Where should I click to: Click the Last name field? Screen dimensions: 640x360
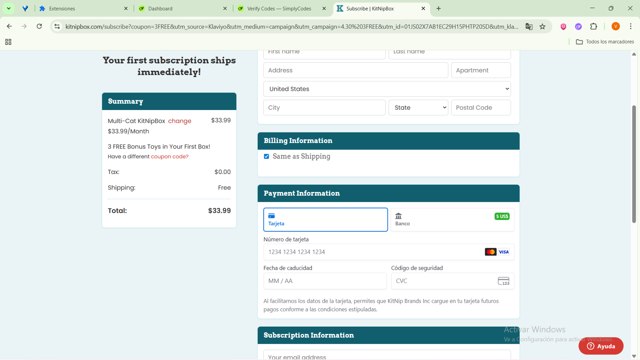click(449, 52)
